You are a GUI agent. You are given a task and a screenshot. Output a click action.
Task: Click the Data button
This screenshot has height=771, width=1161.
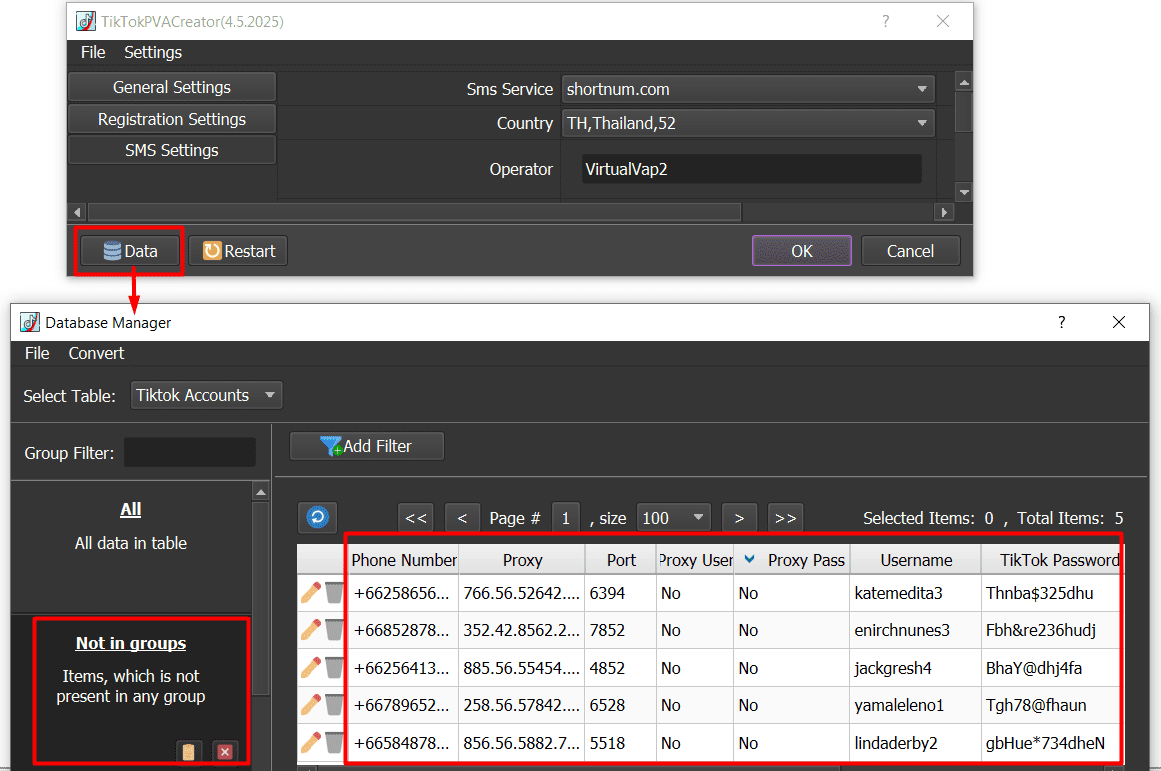(130, 251)
